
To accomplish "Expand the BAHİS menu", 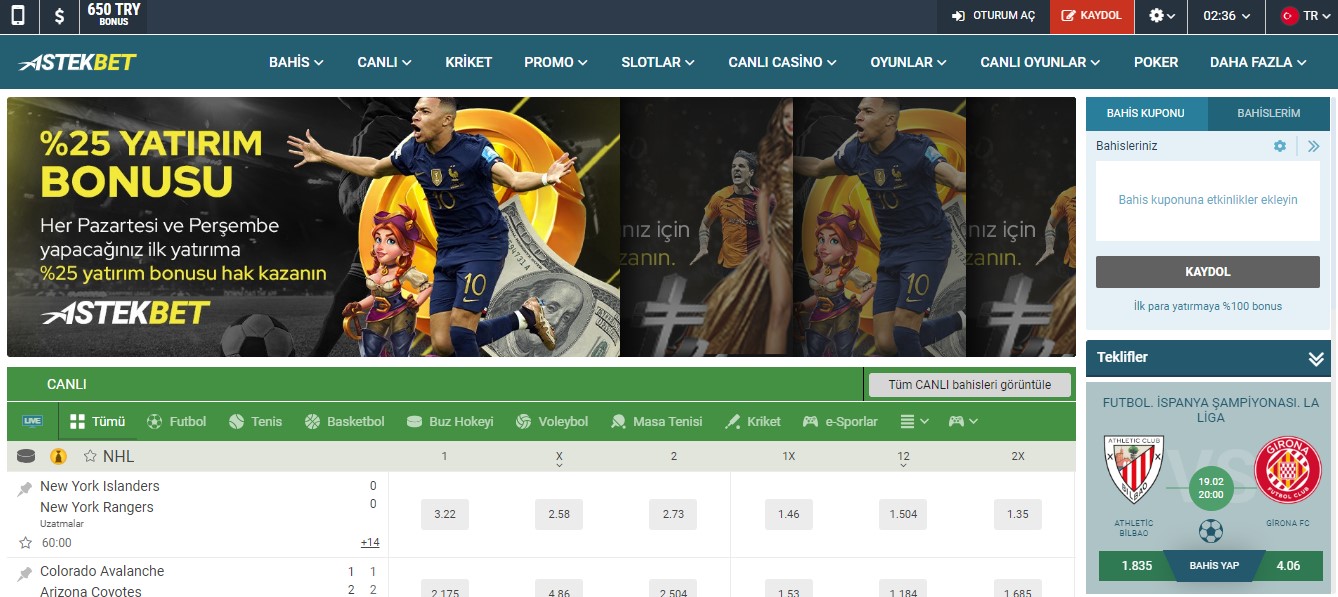I will click(296, 62).
